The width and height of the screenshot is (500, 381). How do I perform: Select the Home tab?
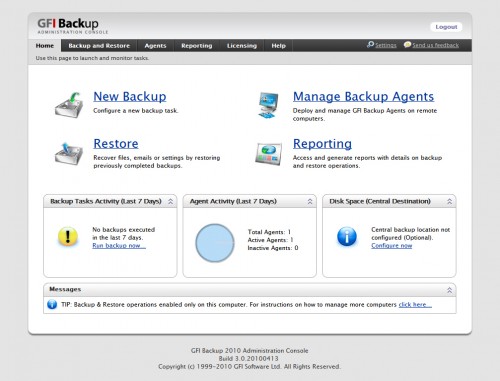pyautogui.click(x=45, y=46)
